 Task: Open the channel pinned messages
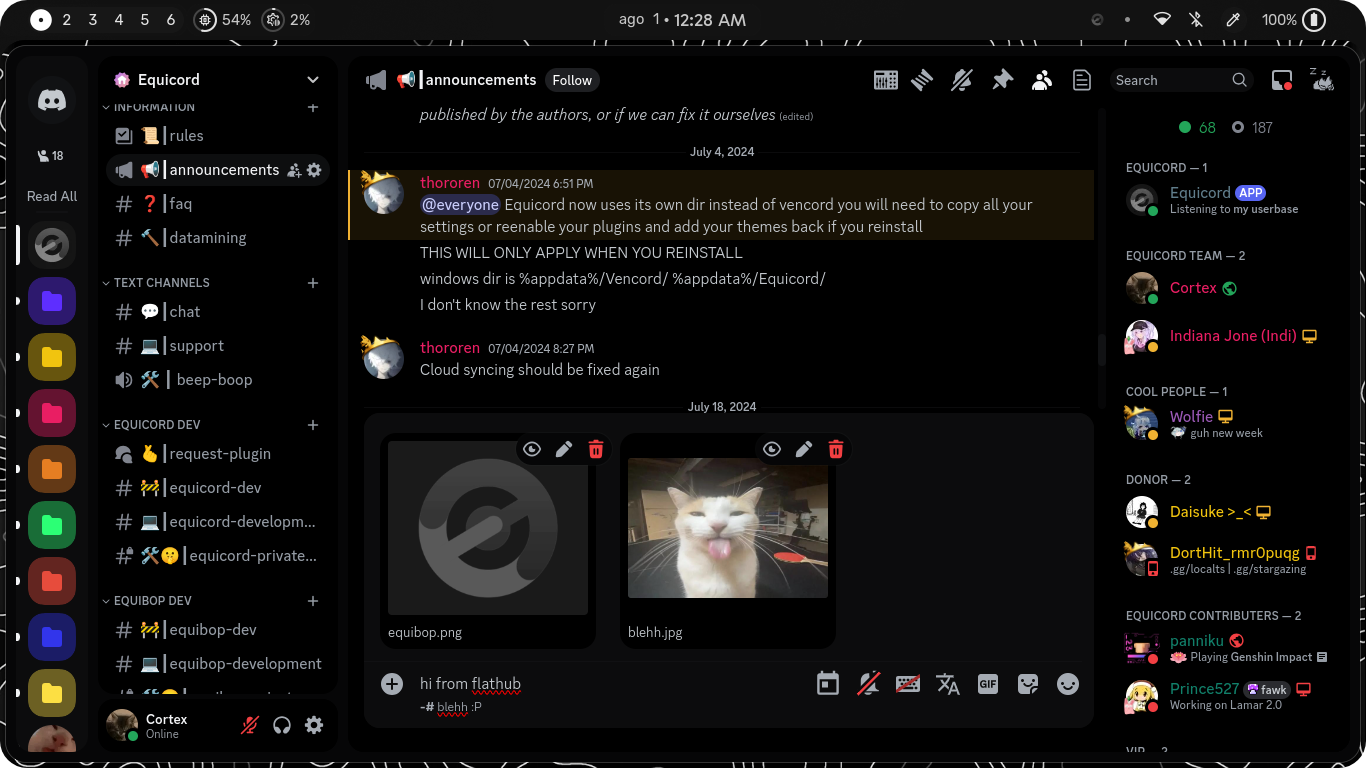[1002, 80]
